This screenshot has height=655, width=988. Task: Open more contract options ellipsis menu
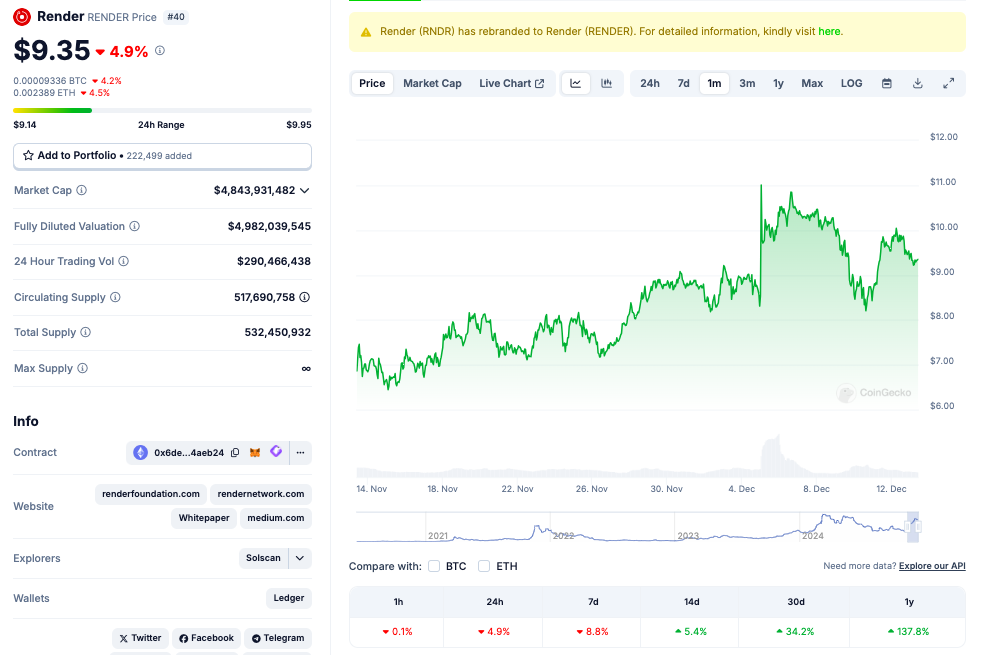pyautogui.click(x=299, y=453)
